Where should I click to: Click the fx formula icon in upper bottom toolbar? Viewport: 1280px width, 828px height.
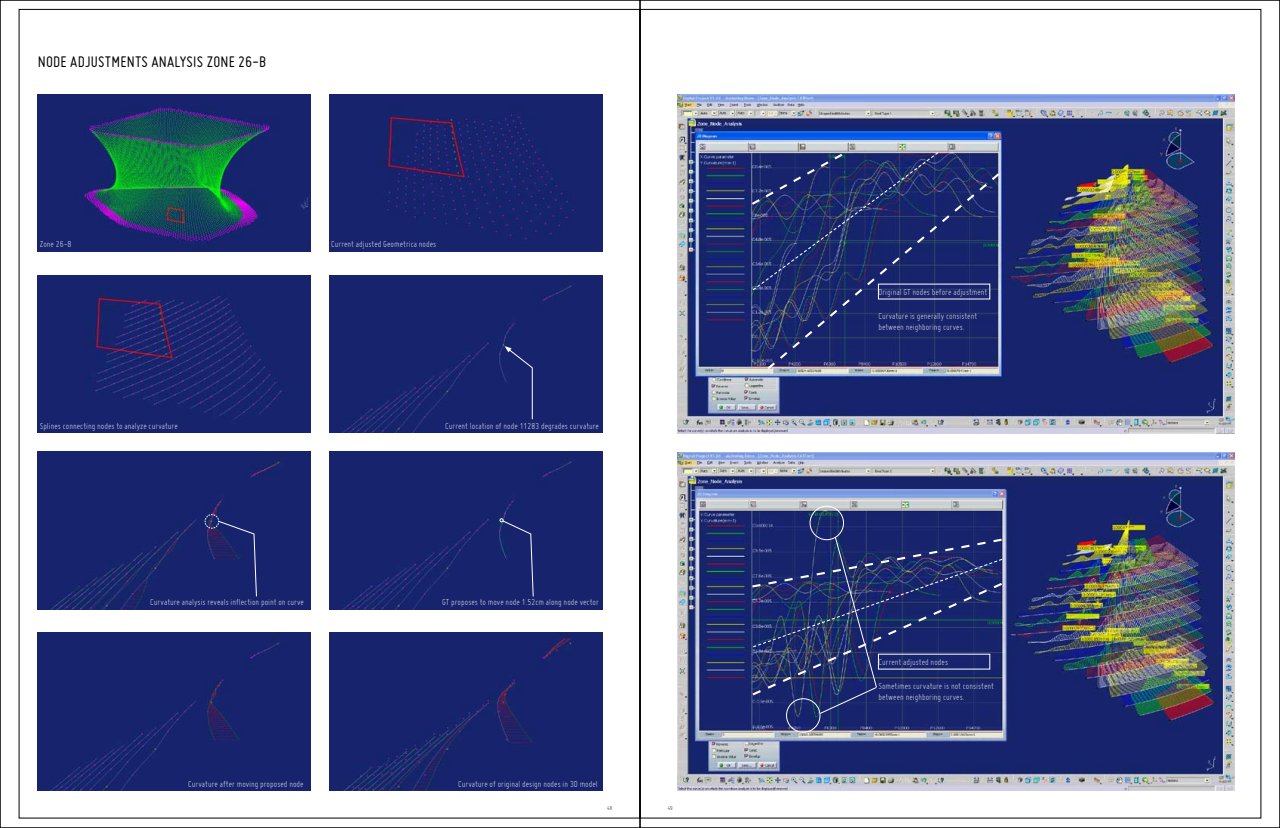click(700, 421)
